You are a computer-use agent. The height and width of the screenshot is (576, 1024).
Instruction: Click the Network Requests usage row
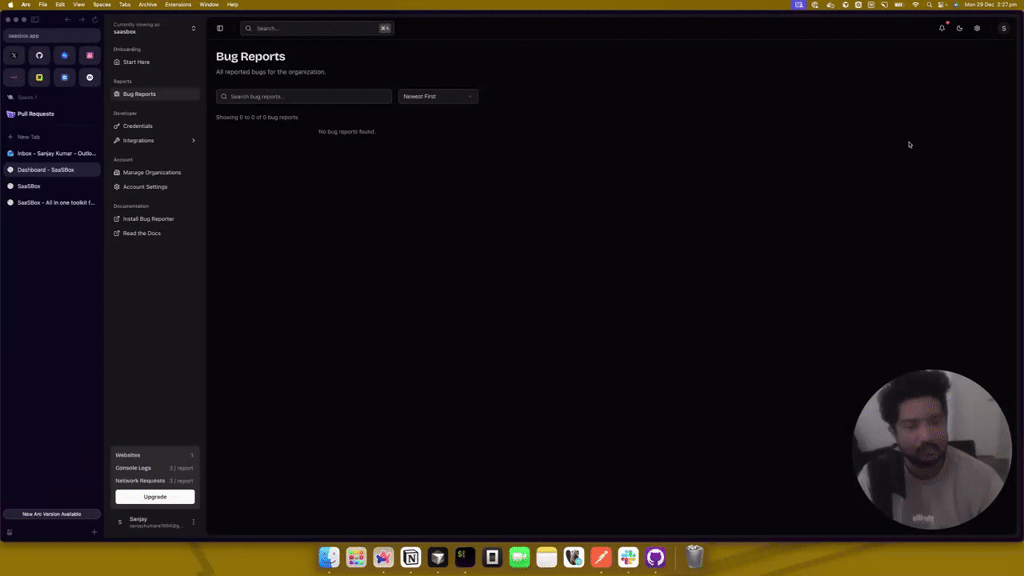click(x=155, y=481)
